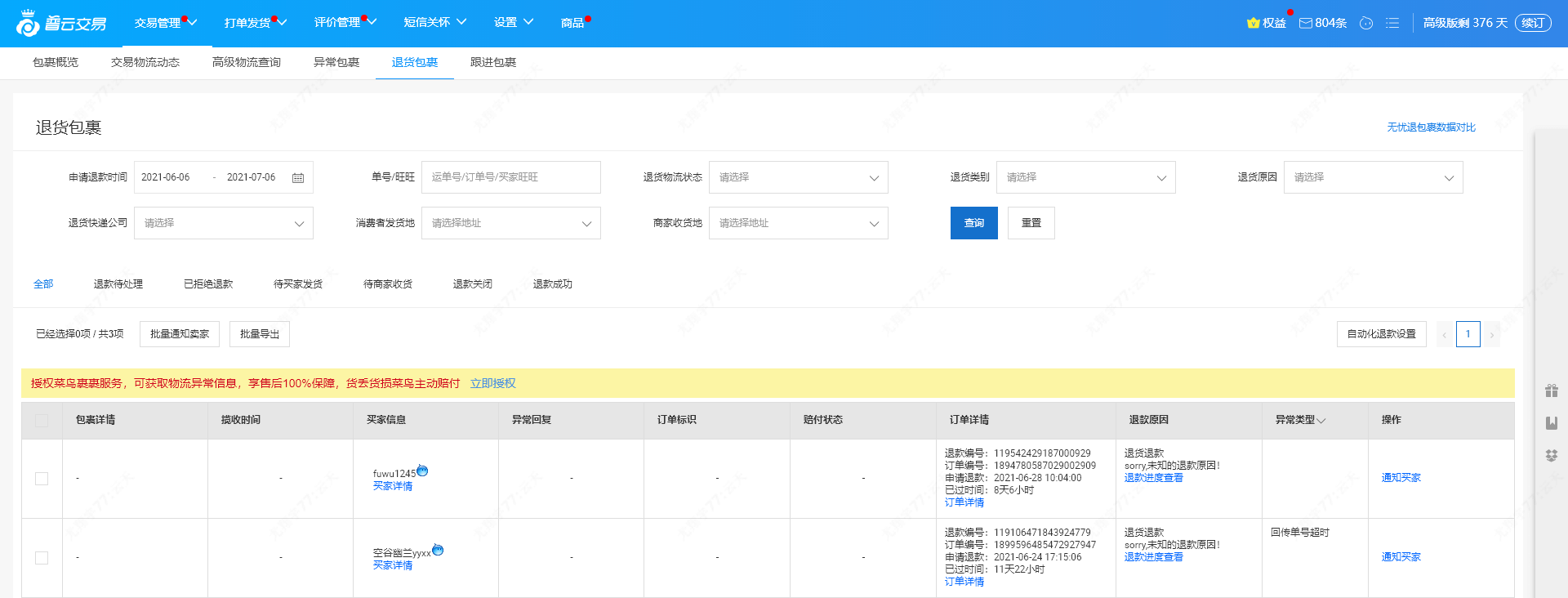Image resolution: width=1568 pixels, height=598 pixels.
Task: Click 通知买家 for 空谷幽兰yyxx row
Action: tap(1401, 557)
